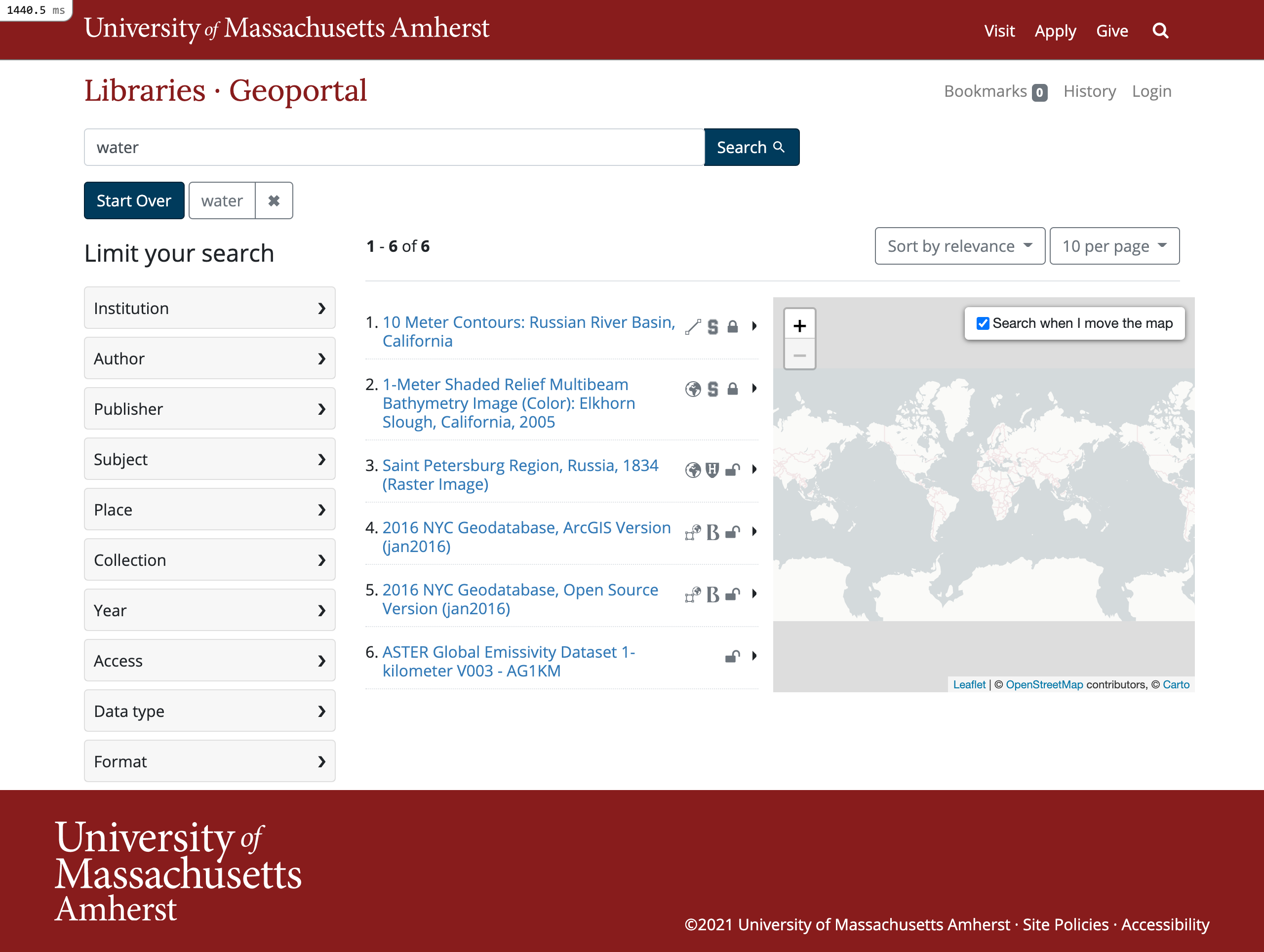Click the Start Over button
The image size is (1264, 952).
134,200
